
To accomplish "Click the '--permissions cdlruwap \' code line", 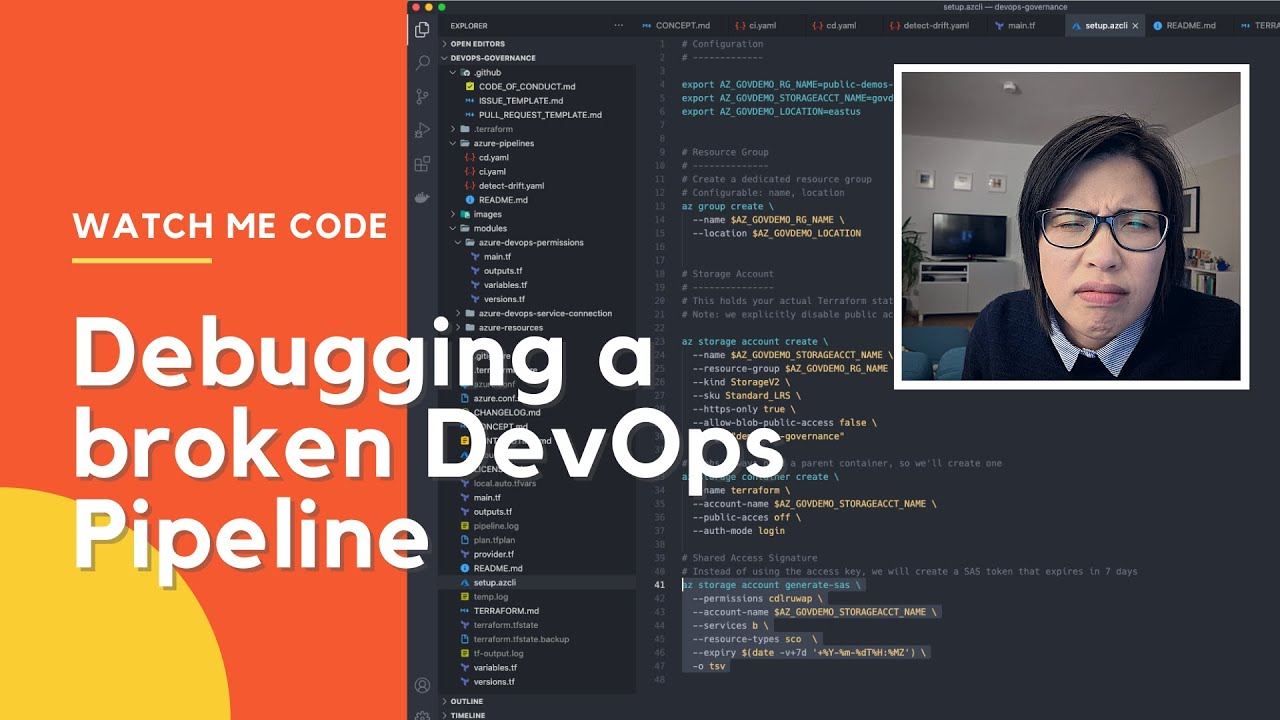I will 760,599.
